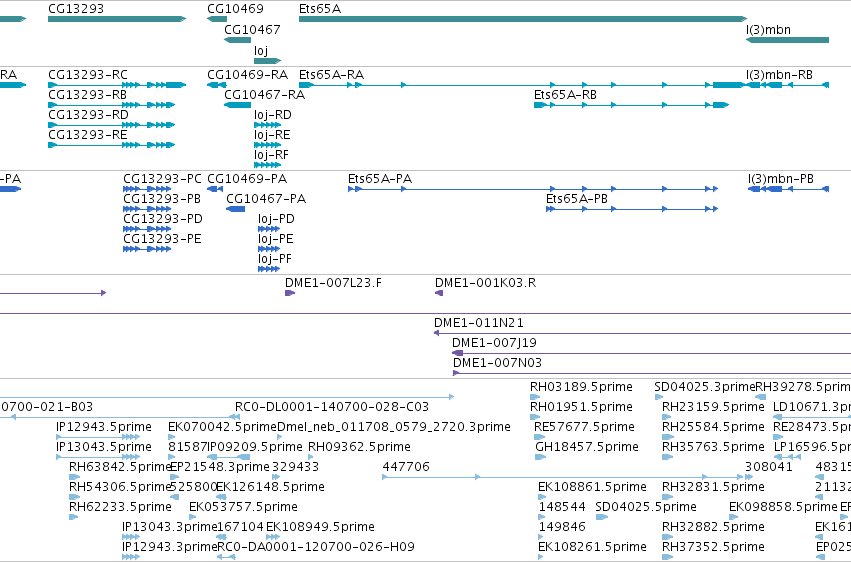Click protein loj-PF
851x562 pixels.
coord(275,259)
